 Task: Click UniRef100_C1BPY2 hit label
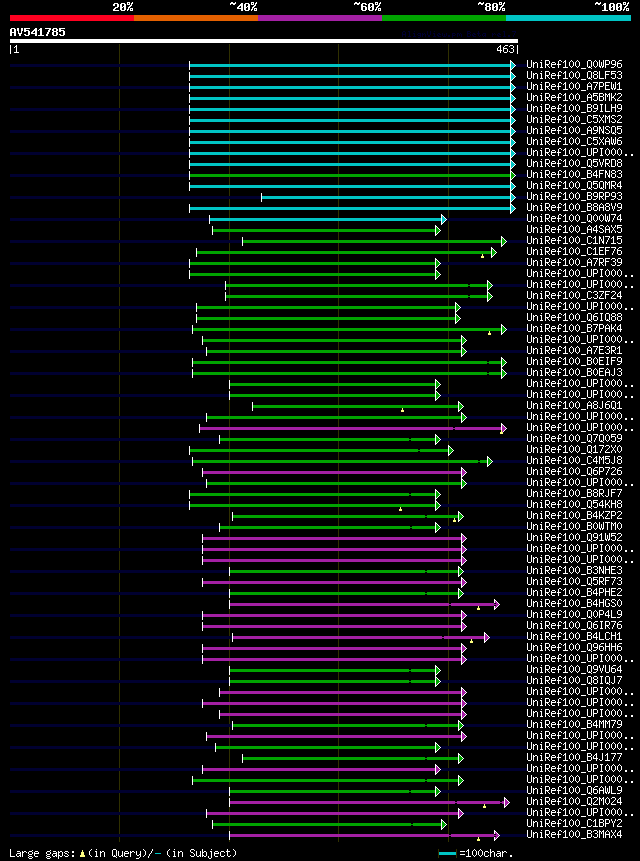[574, 823]
